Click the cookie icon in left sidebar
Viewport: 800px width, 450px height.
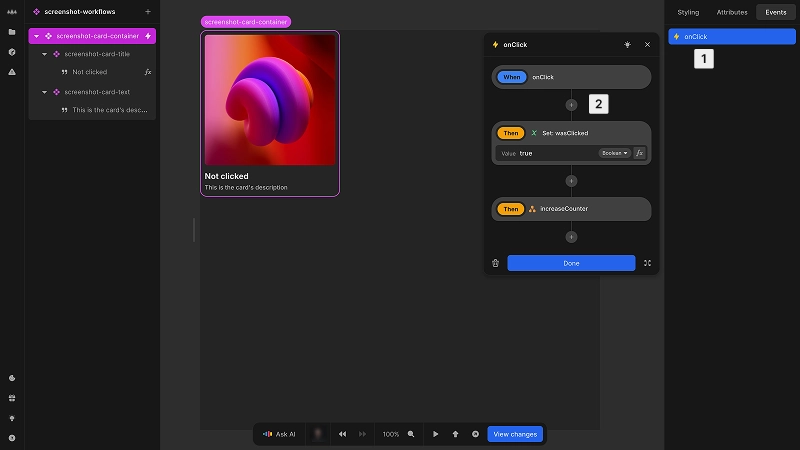click(12, 378)
